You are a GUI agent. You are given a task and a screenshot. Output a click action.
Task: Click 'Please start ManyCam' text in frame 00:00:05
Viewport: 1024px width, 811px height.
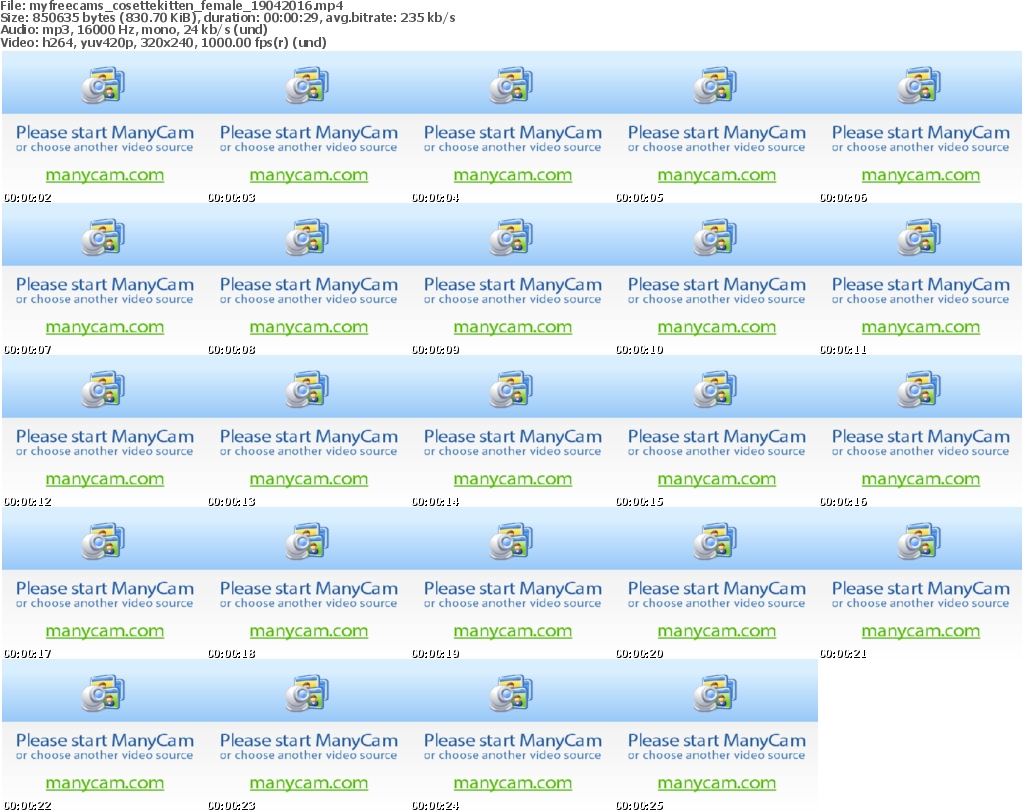point(717,133)
